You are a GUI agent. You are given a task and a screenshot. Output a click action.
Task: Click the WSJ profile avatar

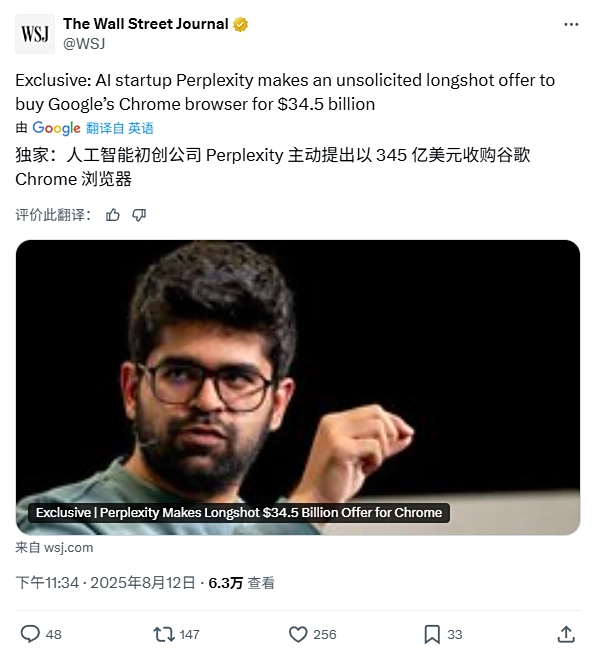(x=35, y=34)
